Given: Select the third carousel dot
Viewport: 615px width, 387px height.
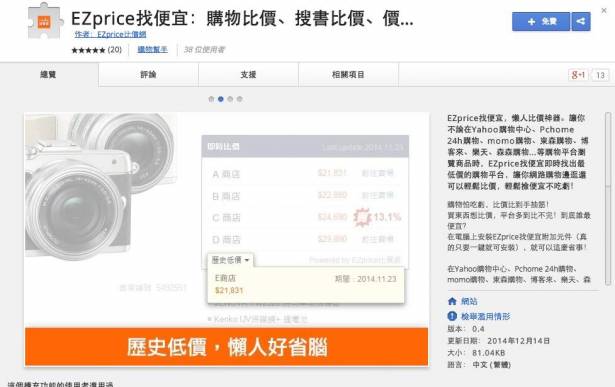Looking at the screenshot, I should [230, 99].
